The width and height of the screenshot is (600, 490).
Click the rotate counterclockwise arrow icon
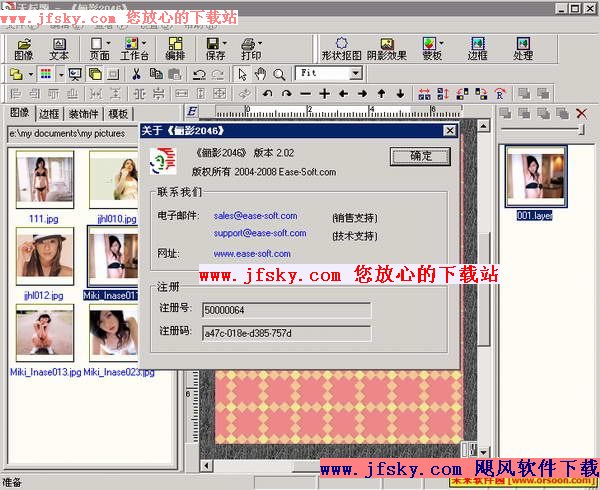pyautogui.click(x=267, y=93)
